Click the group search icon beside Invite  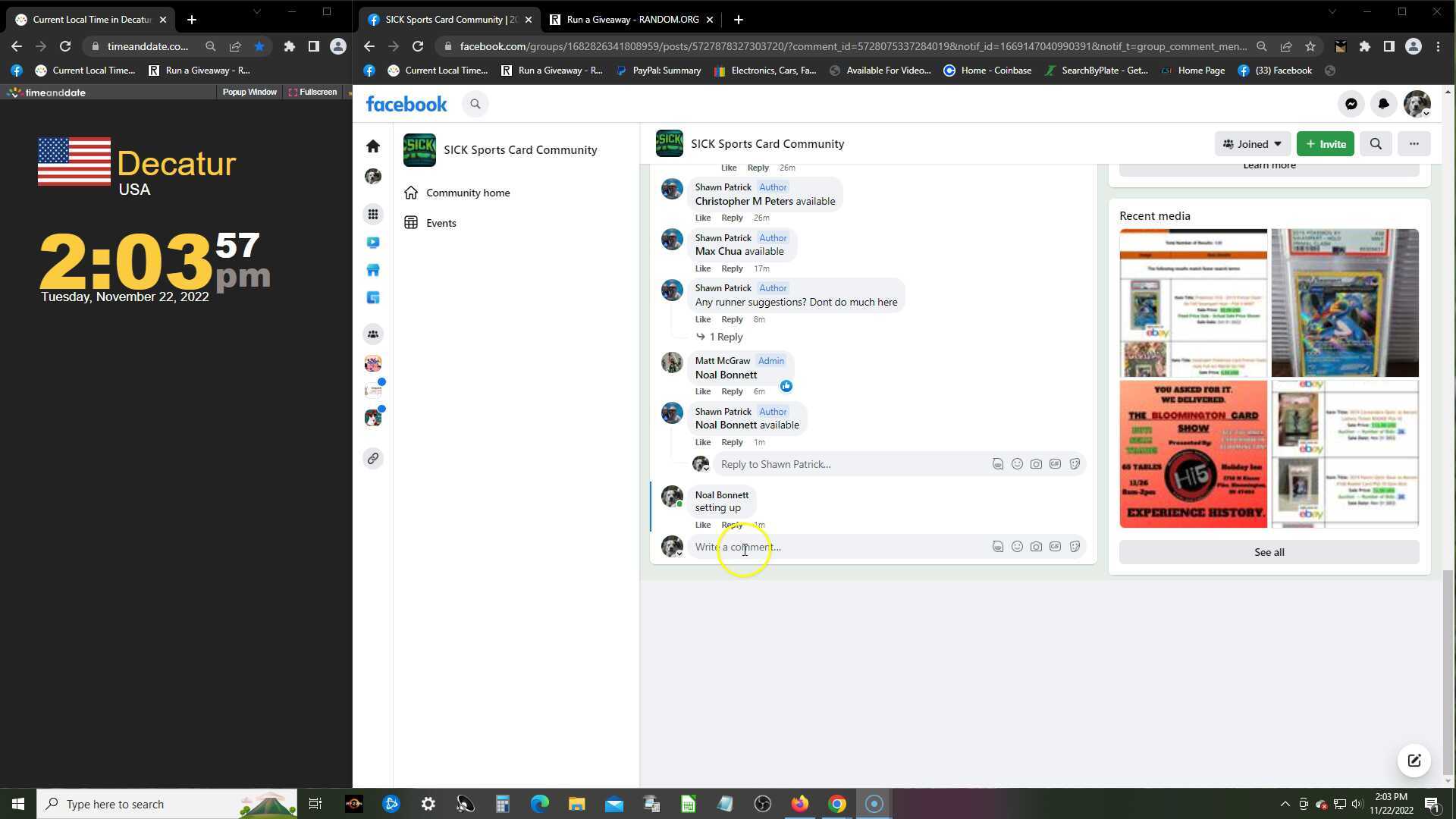pos(1376,144)
